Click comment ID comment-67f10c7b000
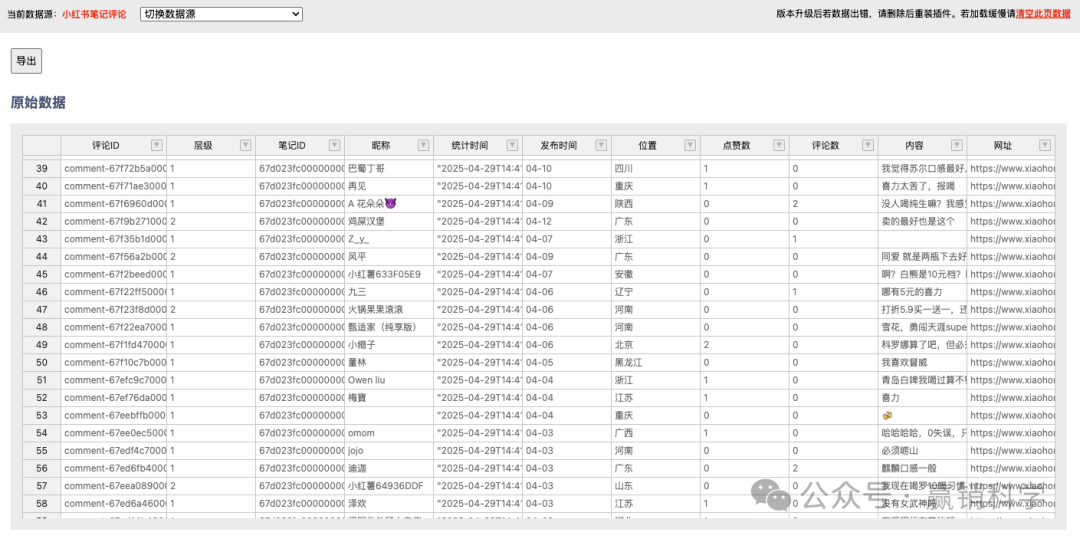 (x=114, y=362)
